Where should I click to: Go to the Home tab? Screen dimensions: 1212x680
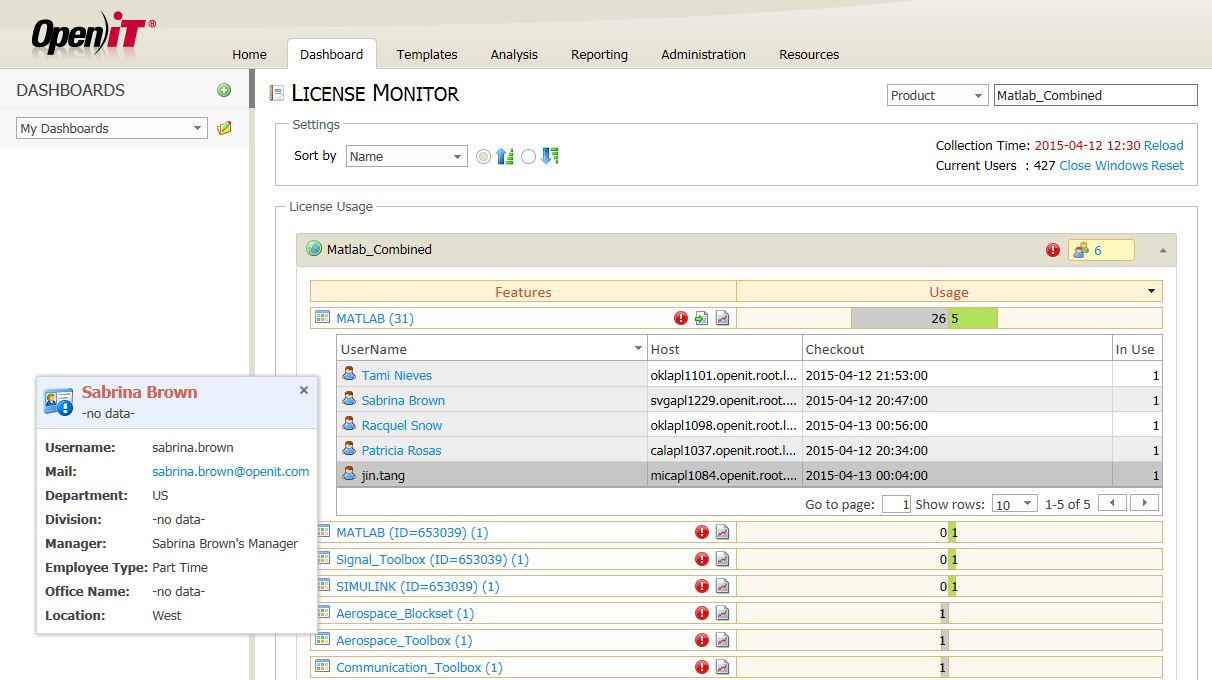[x=250, y=54]
